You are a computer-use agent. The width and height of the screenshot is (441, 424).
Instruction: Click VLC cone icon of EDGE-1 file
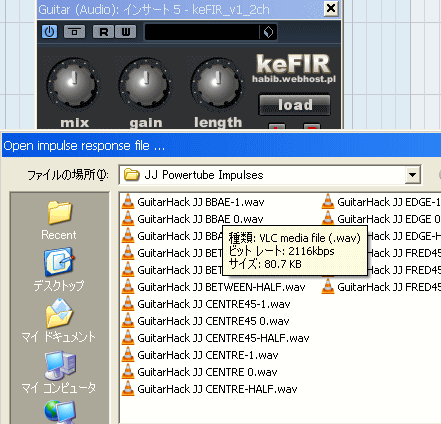click(x=328, y=202)
